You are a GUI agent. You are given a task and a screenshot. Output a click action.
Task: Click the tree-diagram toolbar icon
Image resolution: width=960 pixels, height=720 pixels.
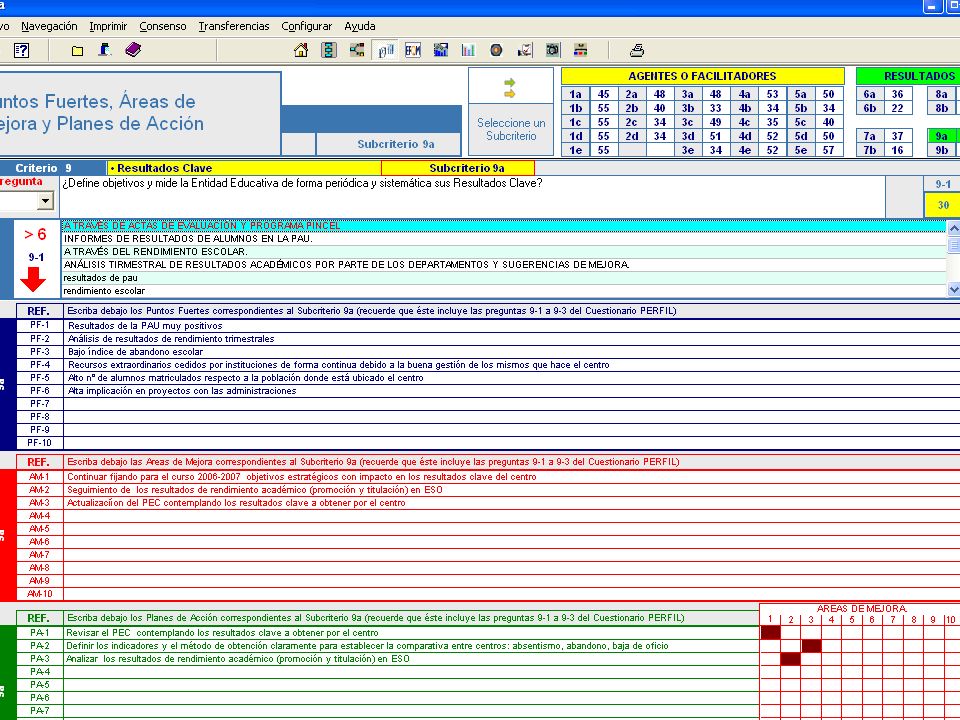[357, 50]
